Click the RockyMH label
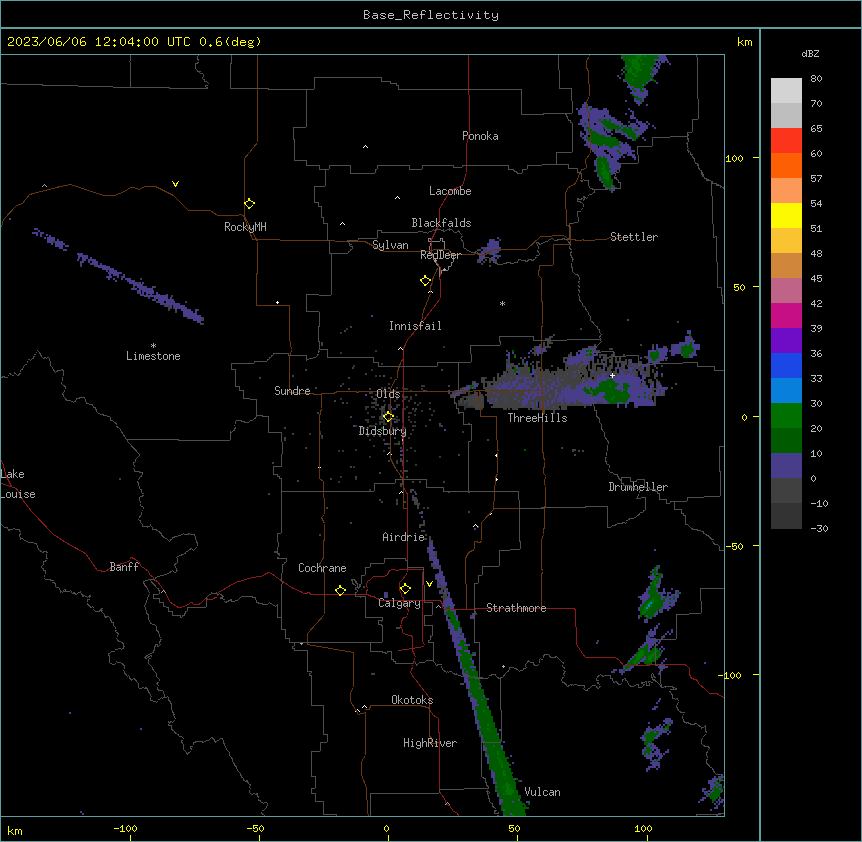The image size is (862, 842). (x=245, y=227)
